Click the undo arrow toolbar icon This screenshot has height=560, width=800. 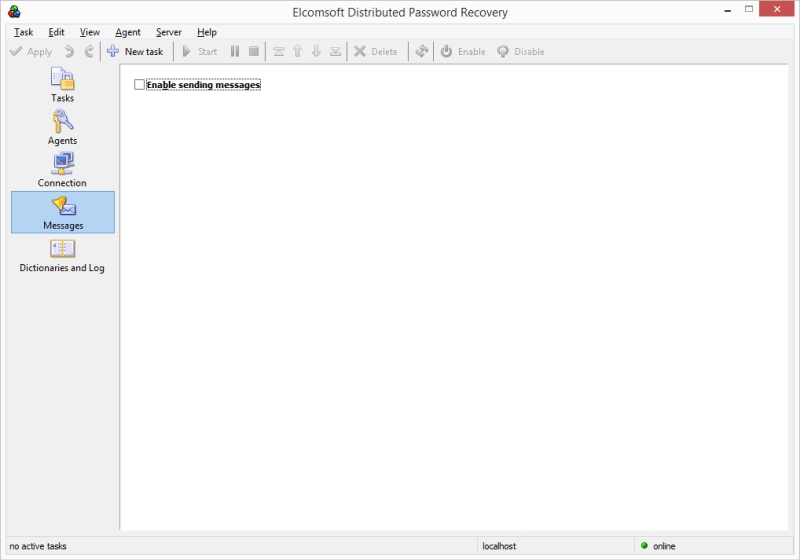pos(69,51)
